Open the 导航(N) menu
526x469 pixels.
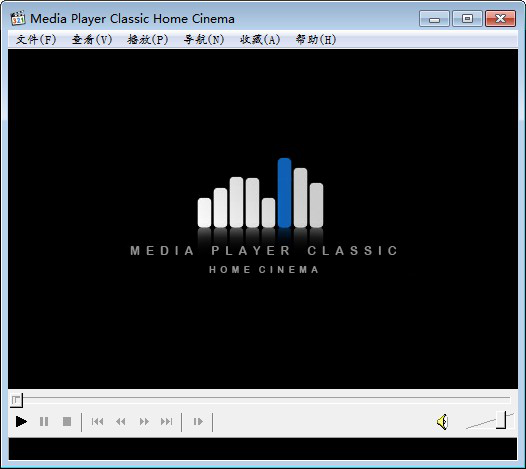(204, 40)
